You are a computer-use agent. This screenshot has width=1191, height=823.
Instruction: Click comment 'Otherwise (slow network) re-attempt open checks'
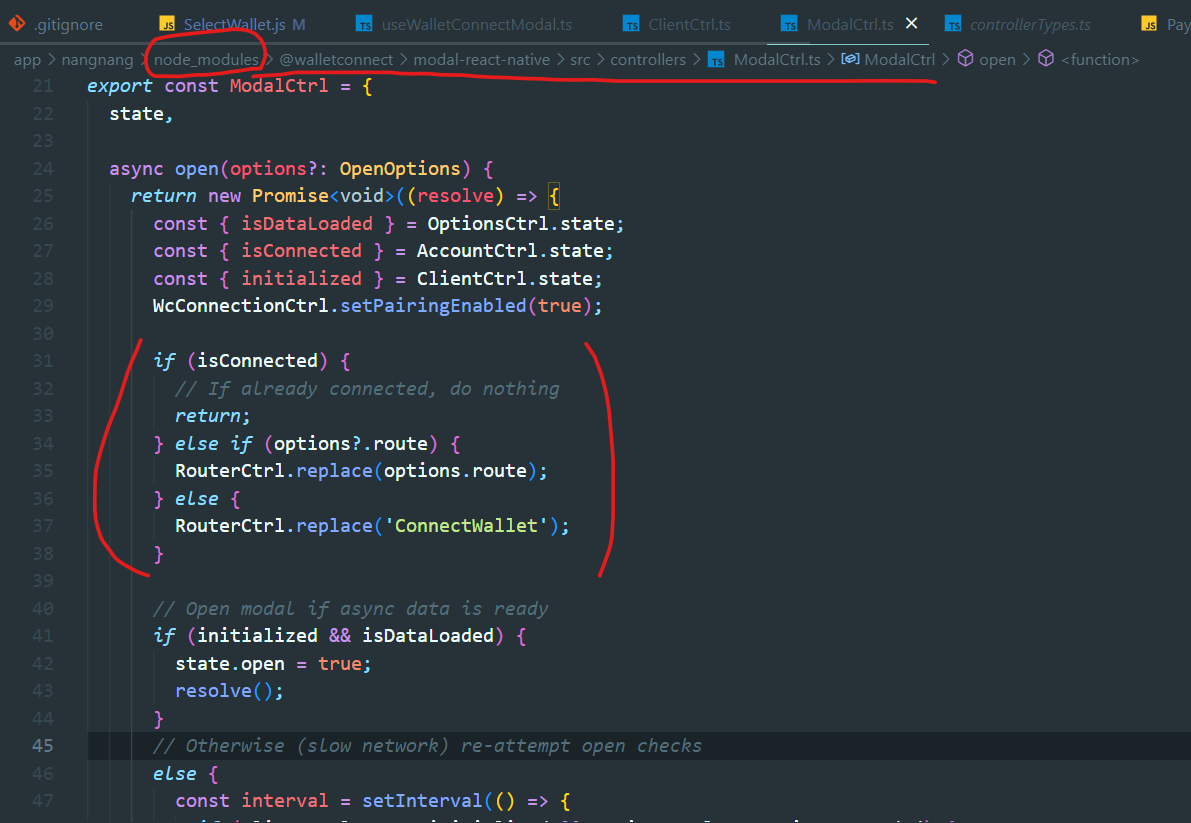427,746
